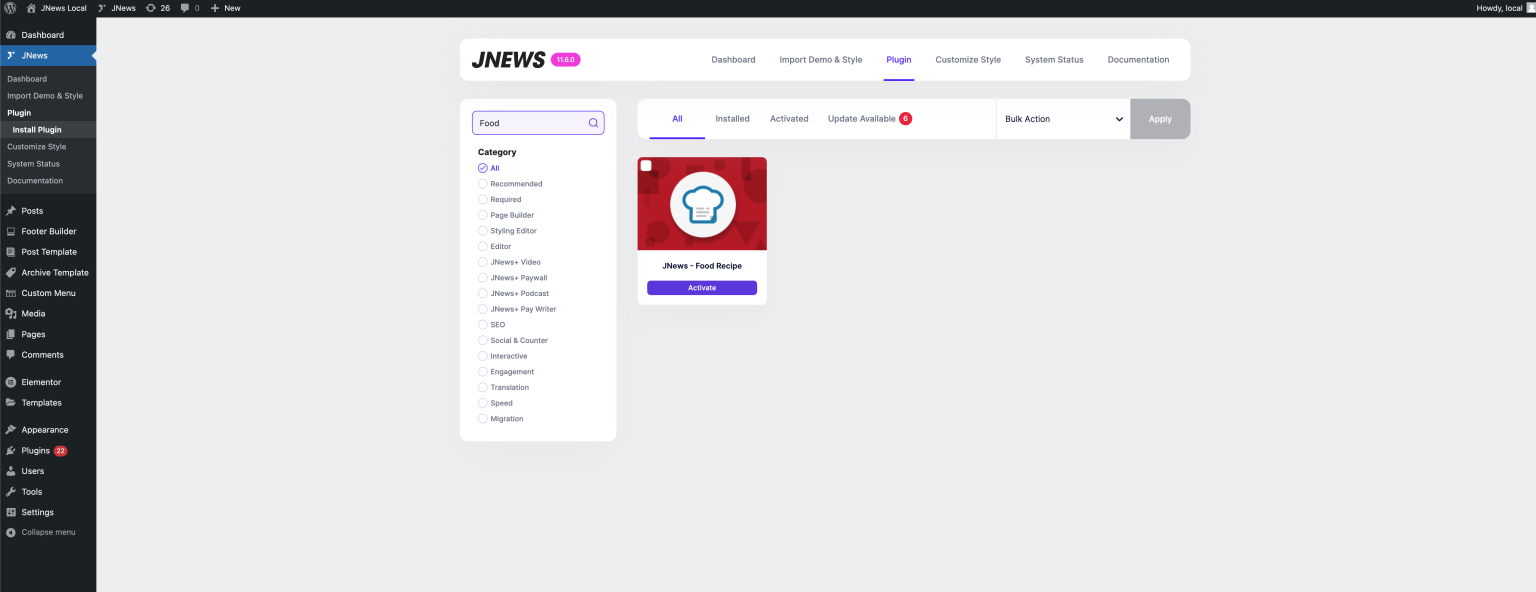The height and width of the screenshot is (592, 1536).
Task: Expand the New menu in admin bar
Action: [225, 8]
